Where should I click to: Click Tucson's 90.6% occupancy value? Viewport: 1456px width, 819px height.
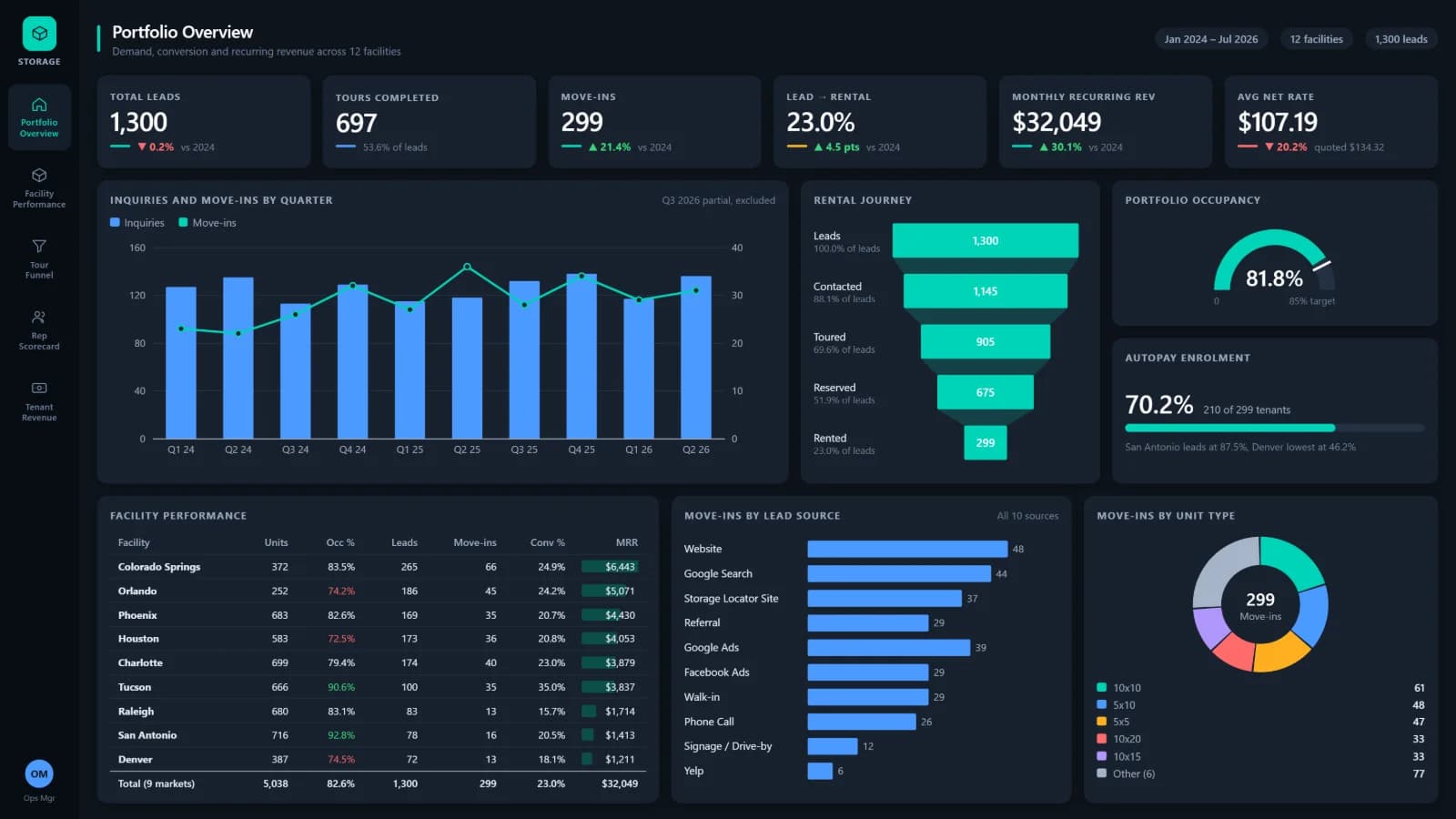point(341,687)
